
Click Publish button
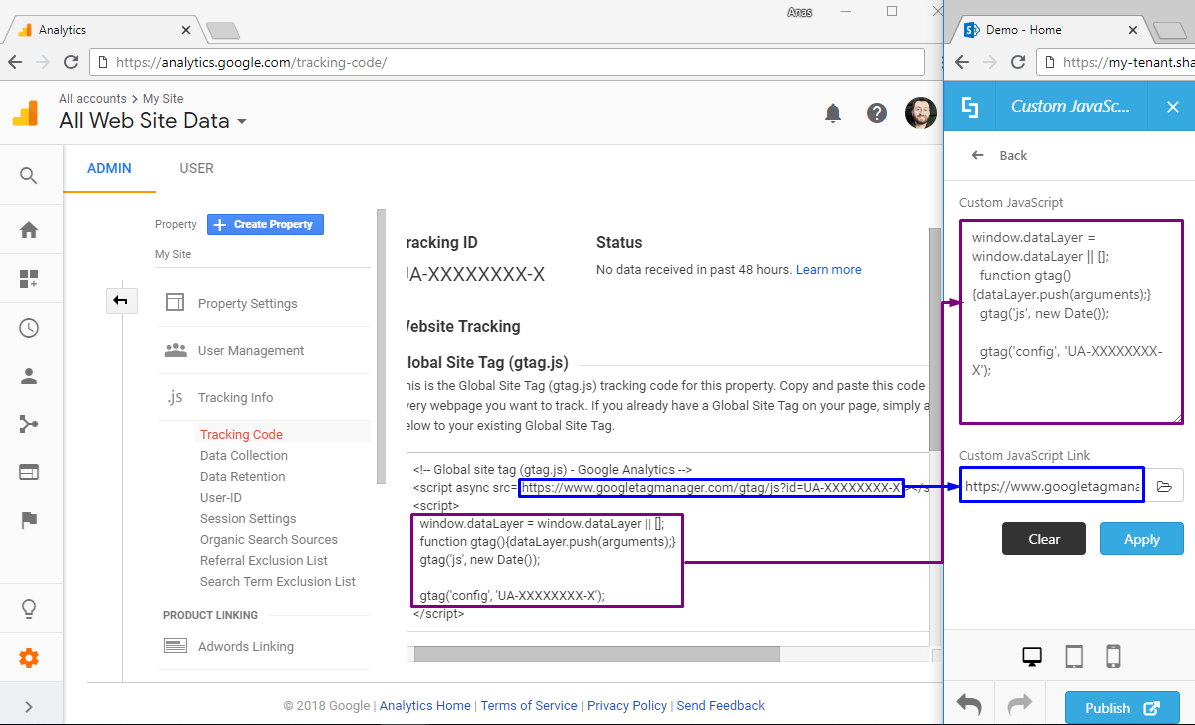(x=1122, y=708)
